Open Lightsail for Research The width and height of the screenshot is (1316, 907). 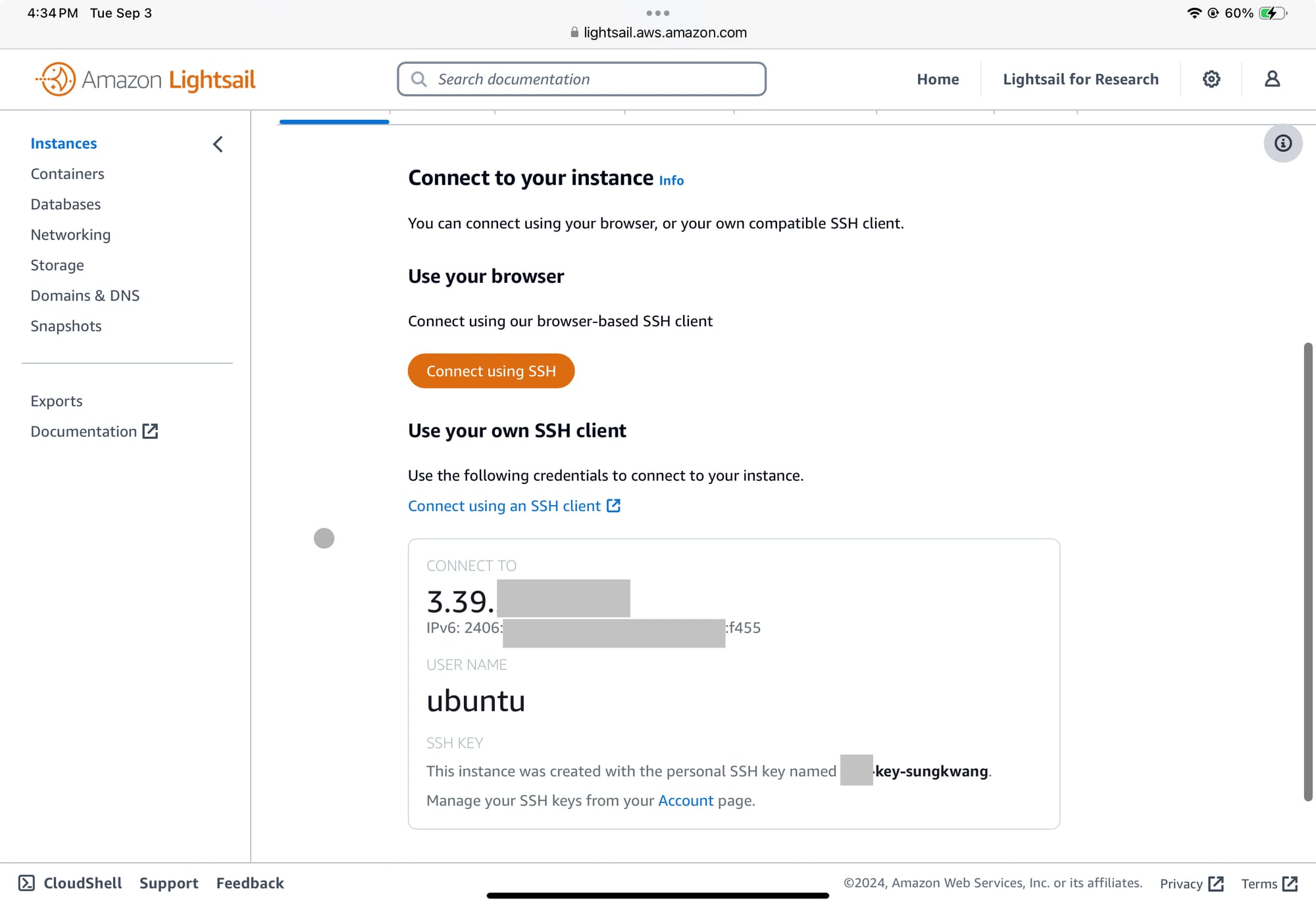point(1080,79)
